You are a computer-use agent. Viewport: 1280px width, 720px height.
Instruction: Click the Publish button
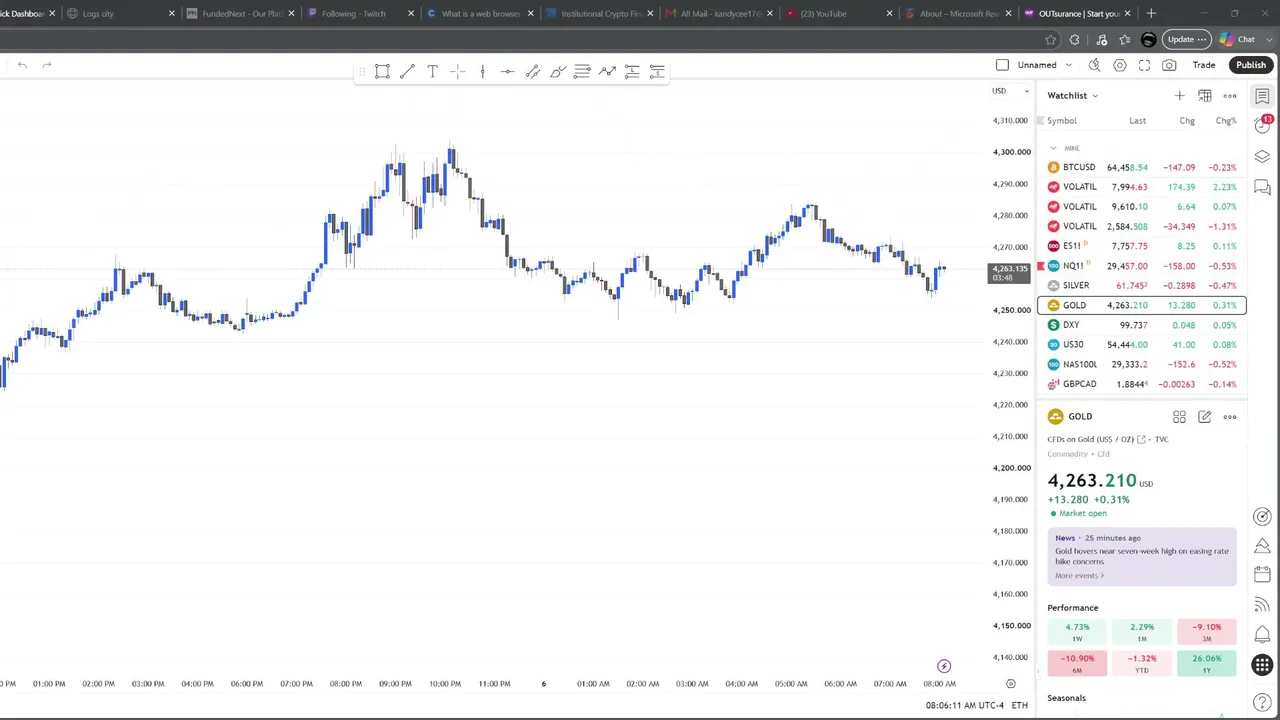[x=1251, y=65]
